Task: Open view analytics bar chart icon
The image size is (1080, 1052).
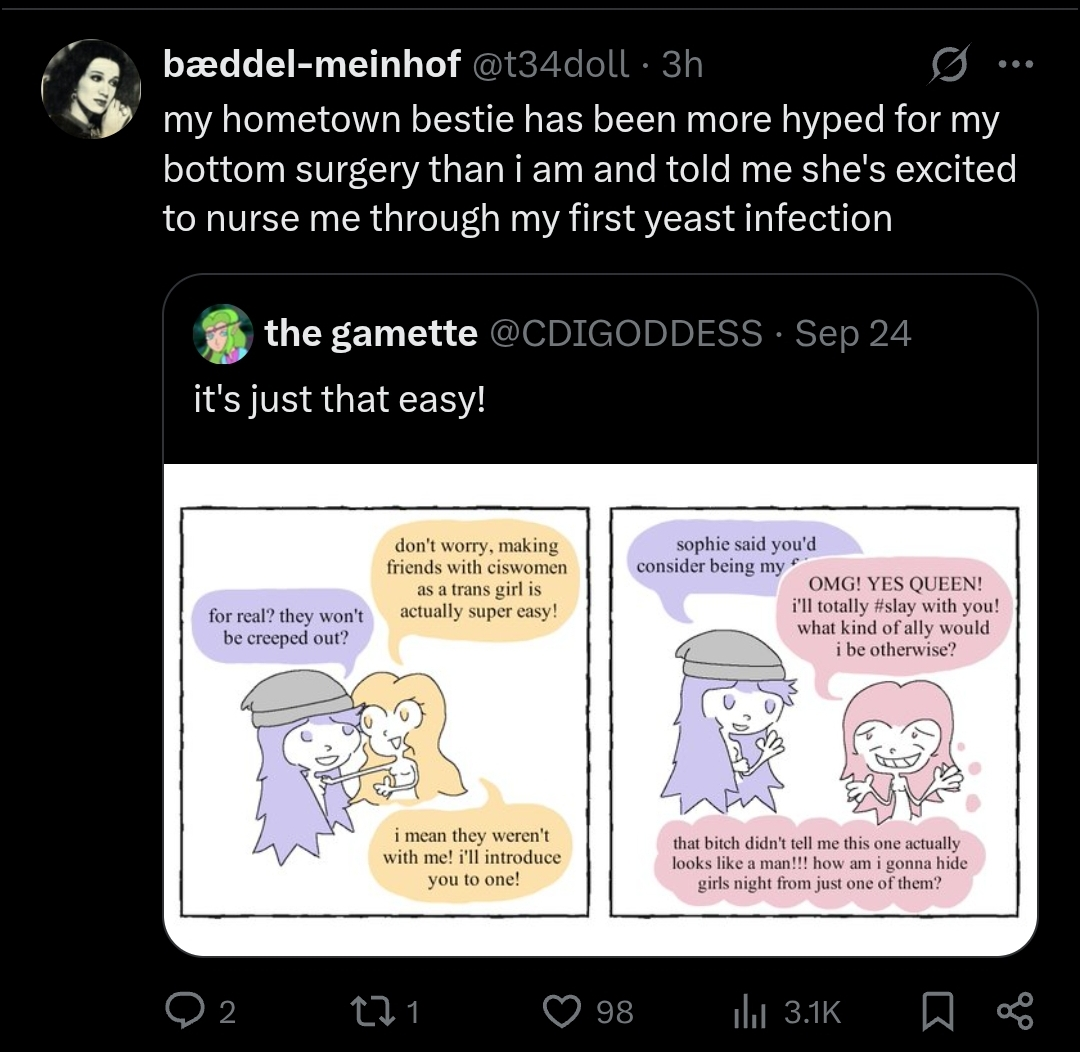Action: (749, 1011)
